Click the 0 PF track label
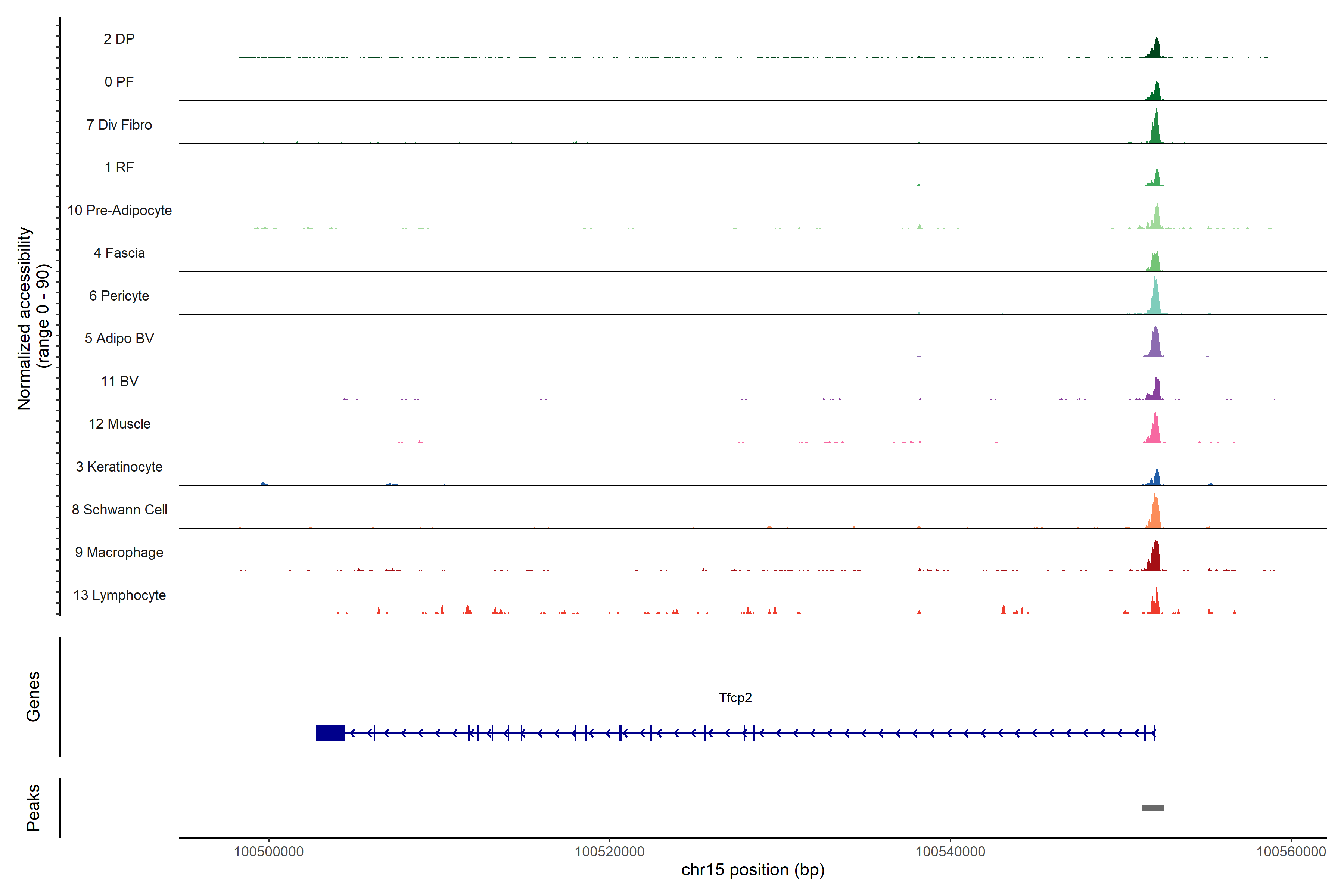Image resolution: width=1344 pixels, height=896 pixels. [x=119, y=82]
